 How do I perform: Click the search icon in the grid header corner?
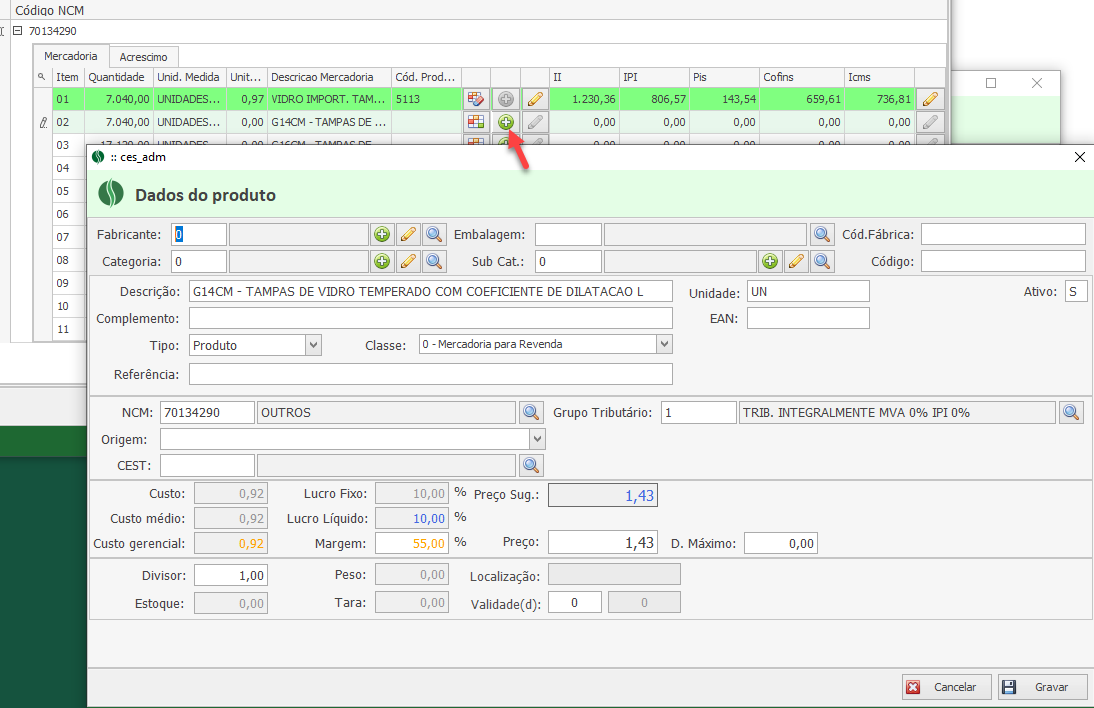coord(42,77)
